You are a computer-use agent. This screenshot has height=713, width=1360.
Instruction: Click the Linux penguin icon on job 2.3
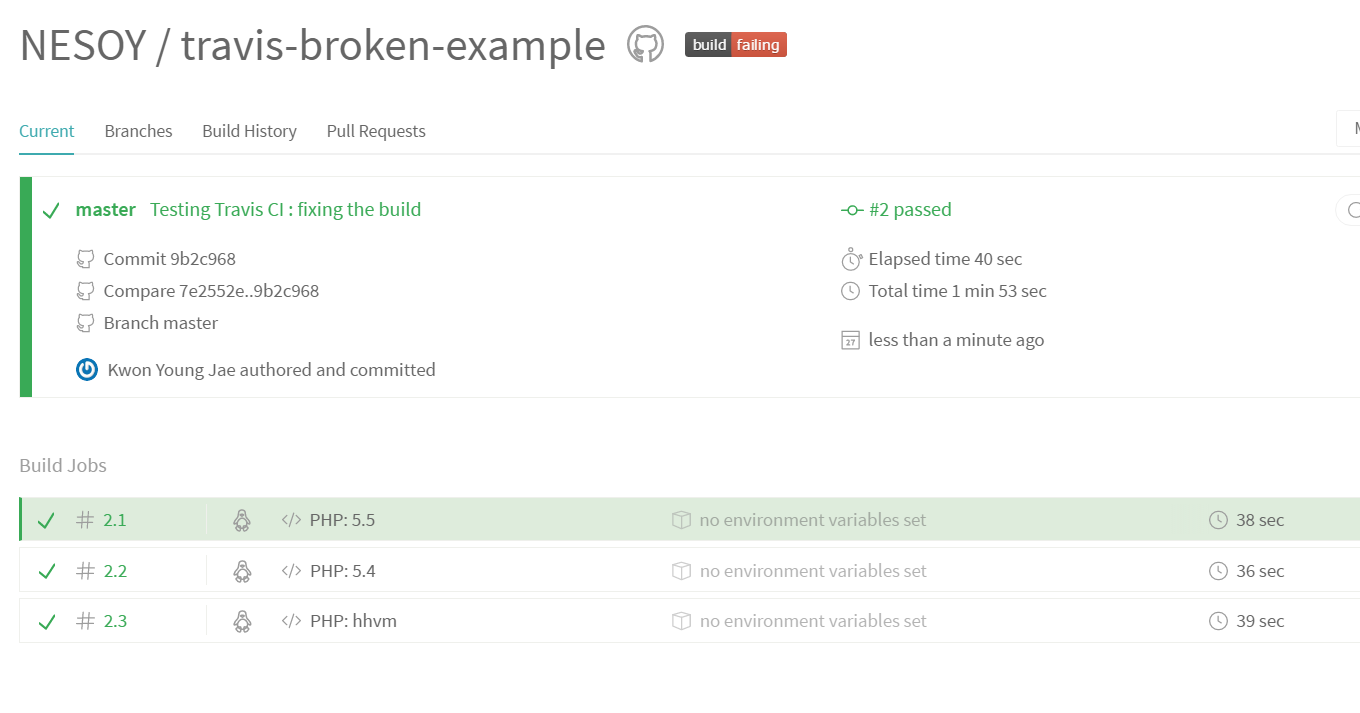pyautogui.click(x=242, y=621)
